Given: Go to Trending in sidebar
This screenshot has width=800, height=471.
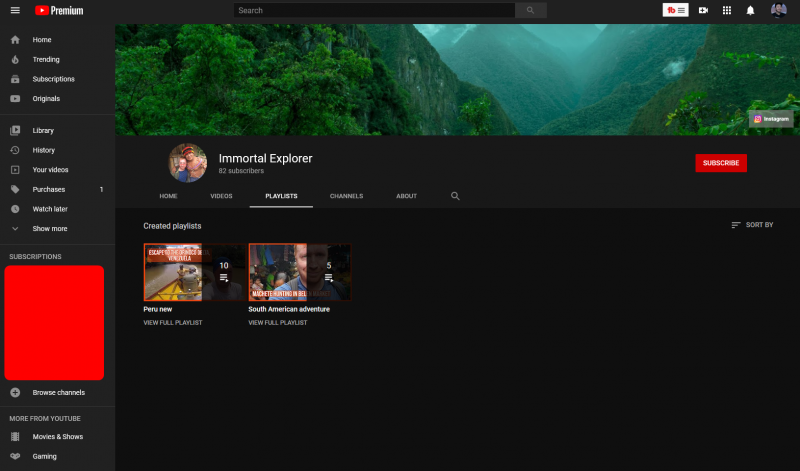Looking at the screenshot, I should (x=46, y=59).
